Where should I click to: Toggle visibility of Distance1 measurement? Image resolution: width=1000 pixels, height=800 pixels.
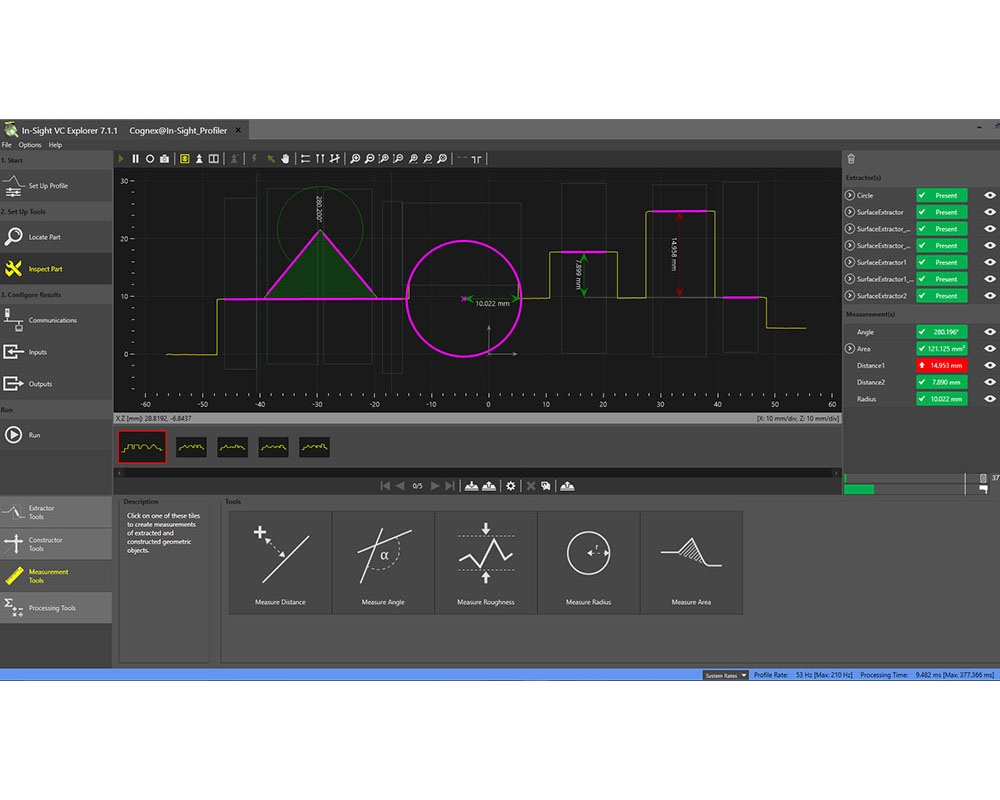(989, 366)
